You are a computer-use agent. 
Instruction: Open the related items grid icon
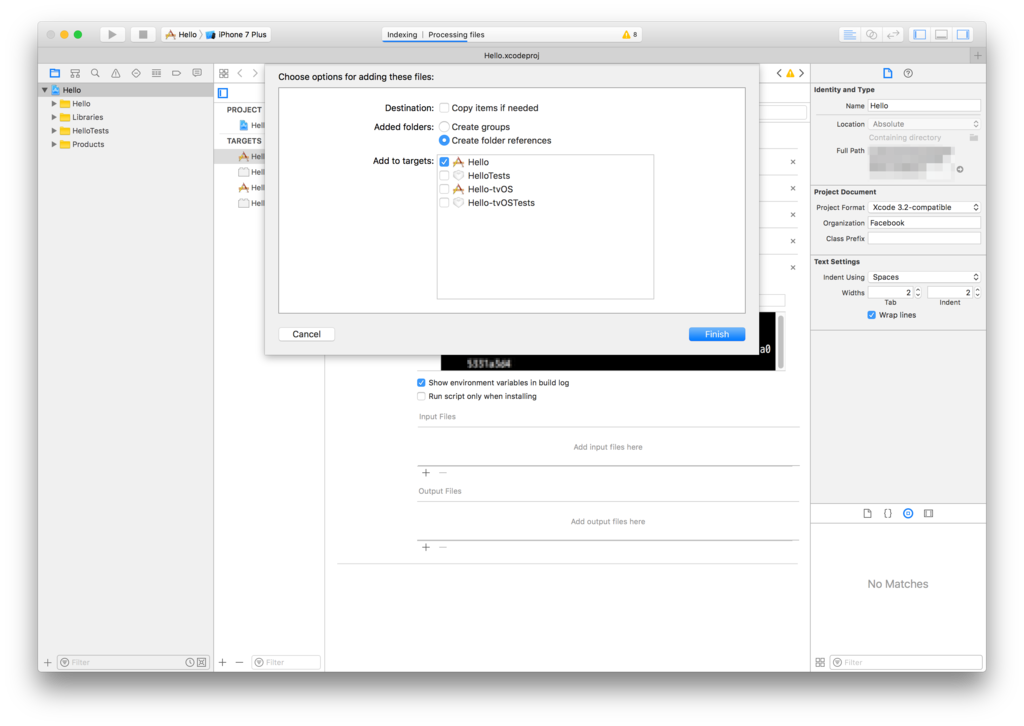pos(224,73)
